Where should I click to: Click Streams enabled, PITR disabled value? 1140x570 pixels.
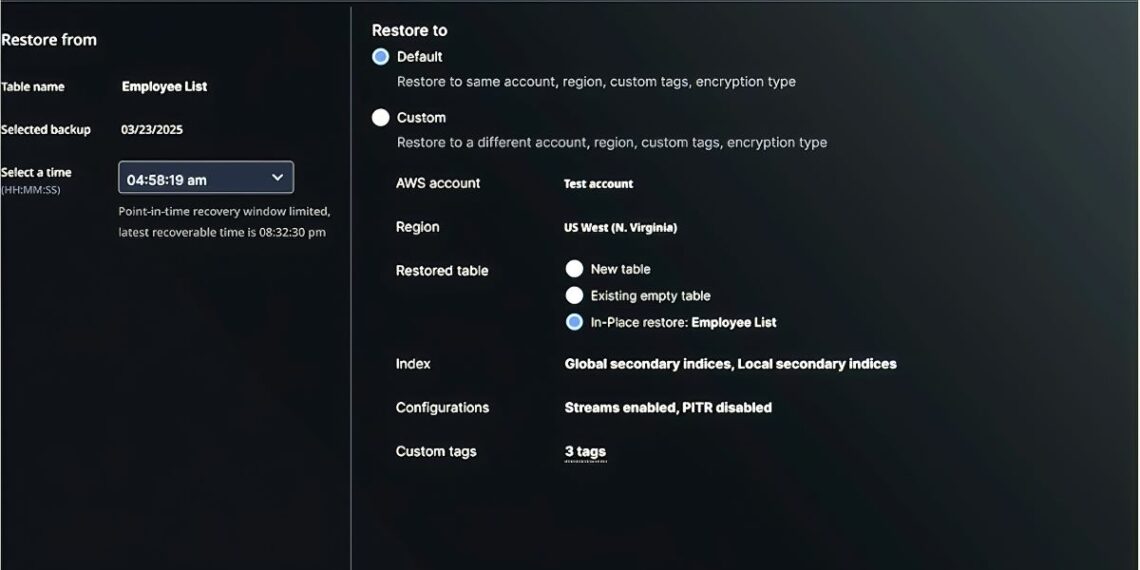click(667, 408)
